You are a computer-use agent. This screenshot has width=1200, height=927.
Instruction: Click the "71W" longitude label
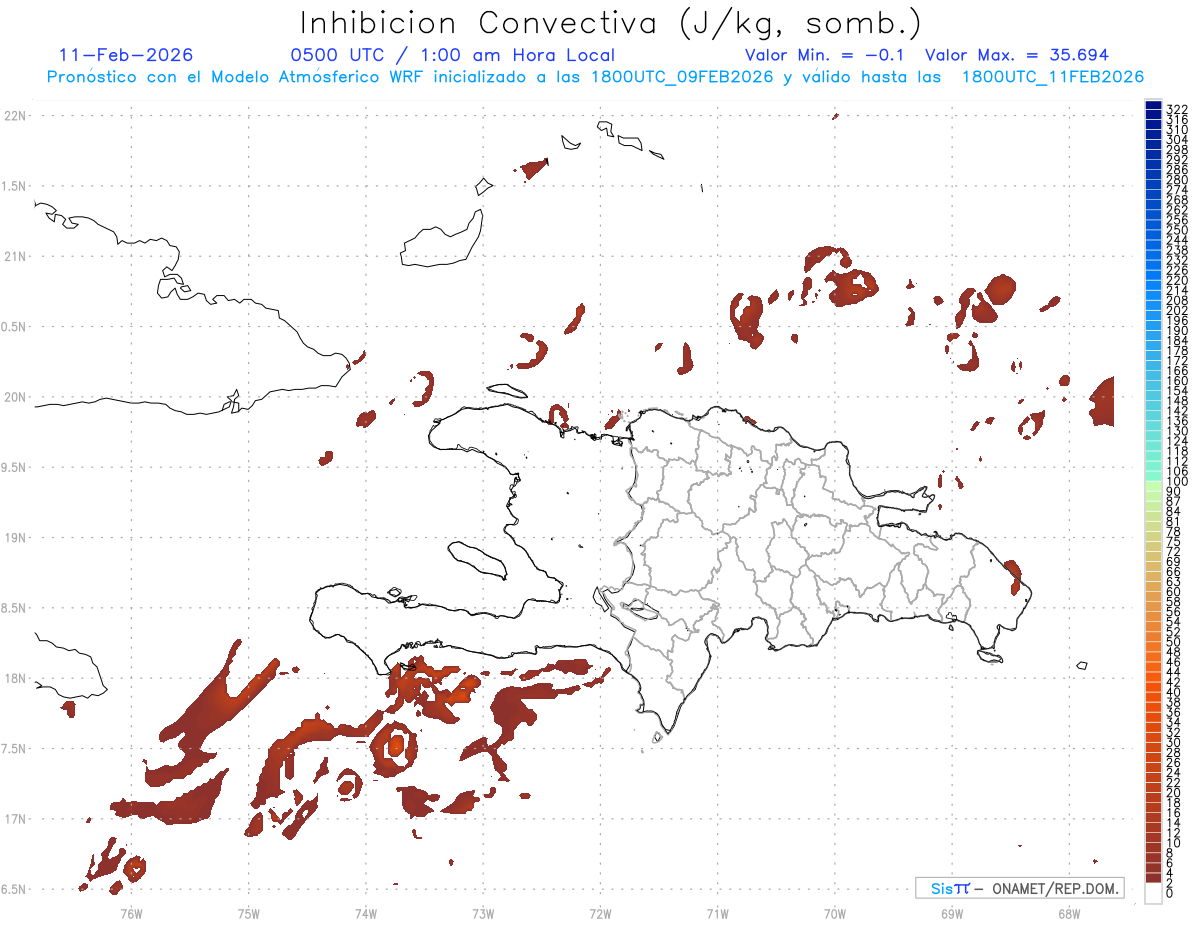click(x=717, y=914)
